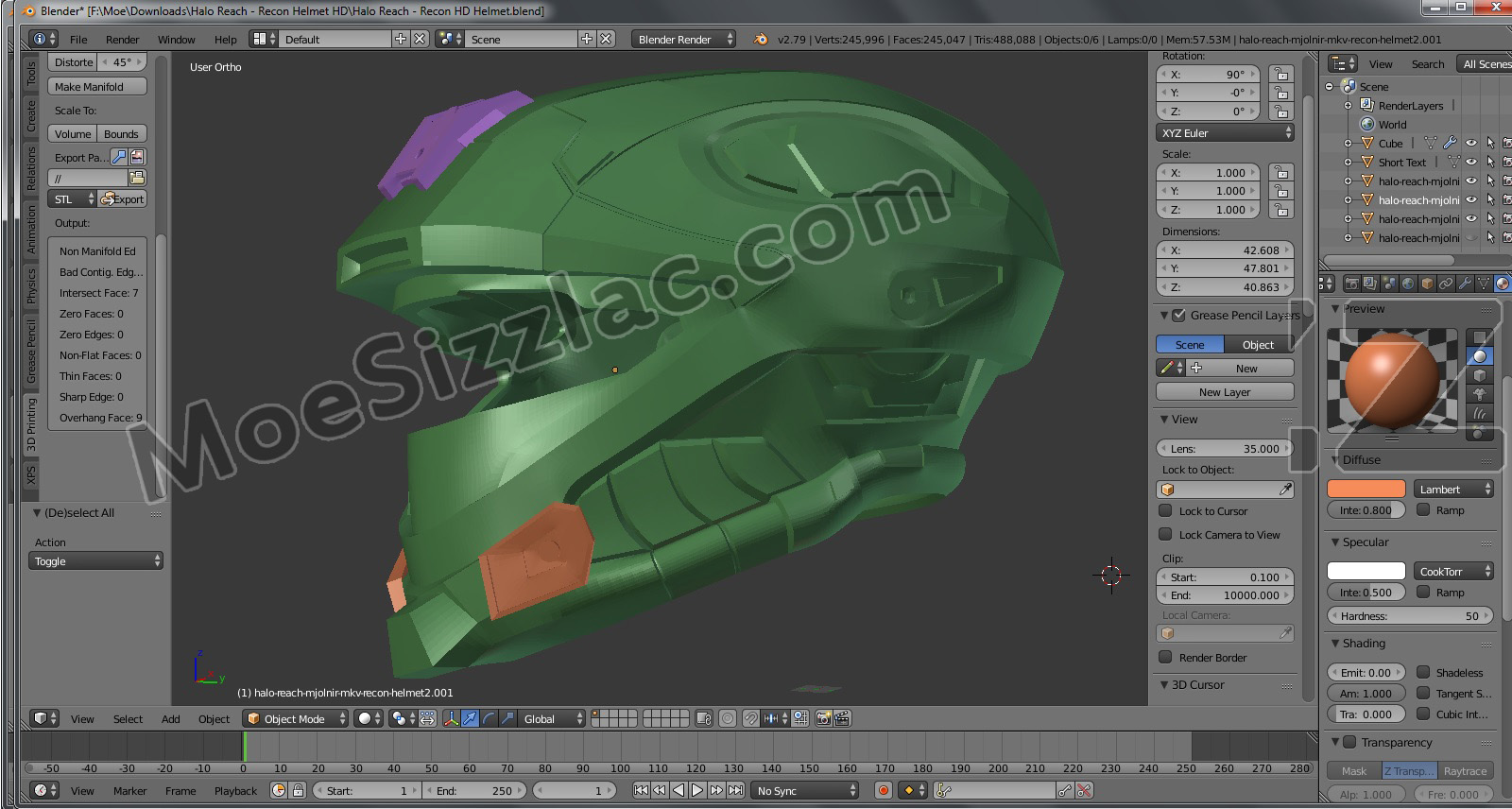Open the Modifiers wrench properties tab
Screen dimensions: 1512x809
tap(1464, 284)
